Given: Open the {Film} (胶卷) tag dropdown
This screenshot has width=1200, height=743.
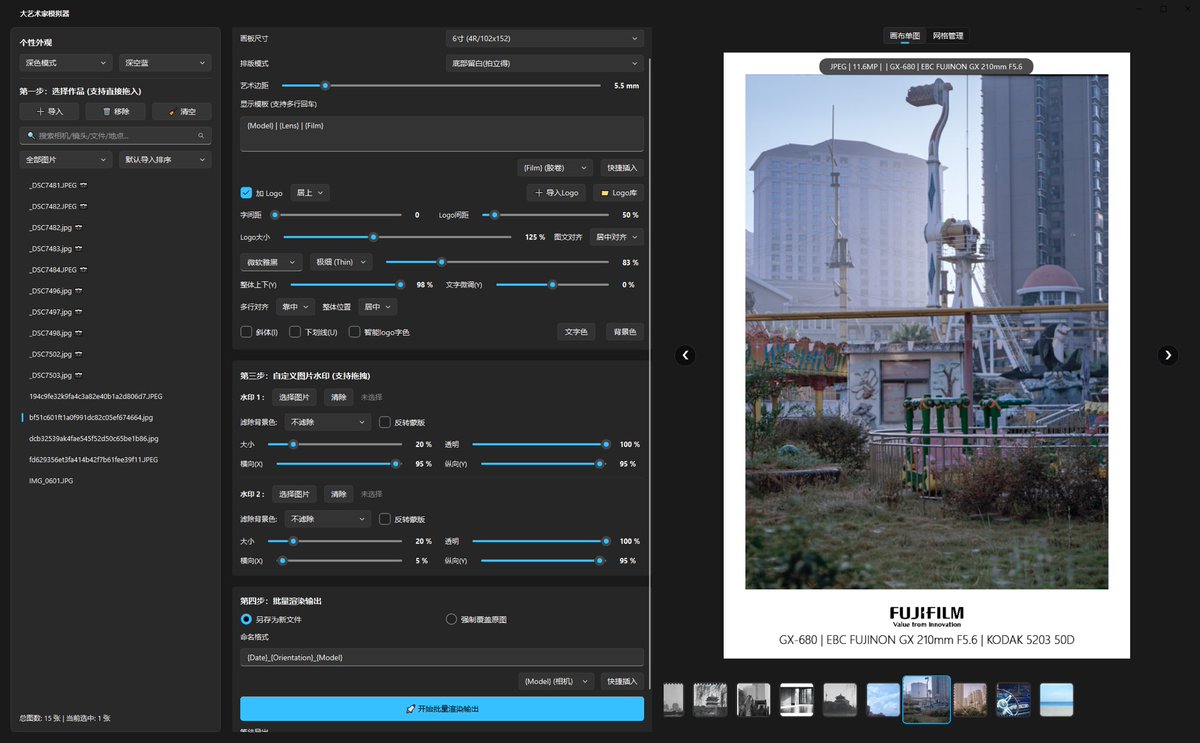Looking at the screenshot, I should coord(555,168).
